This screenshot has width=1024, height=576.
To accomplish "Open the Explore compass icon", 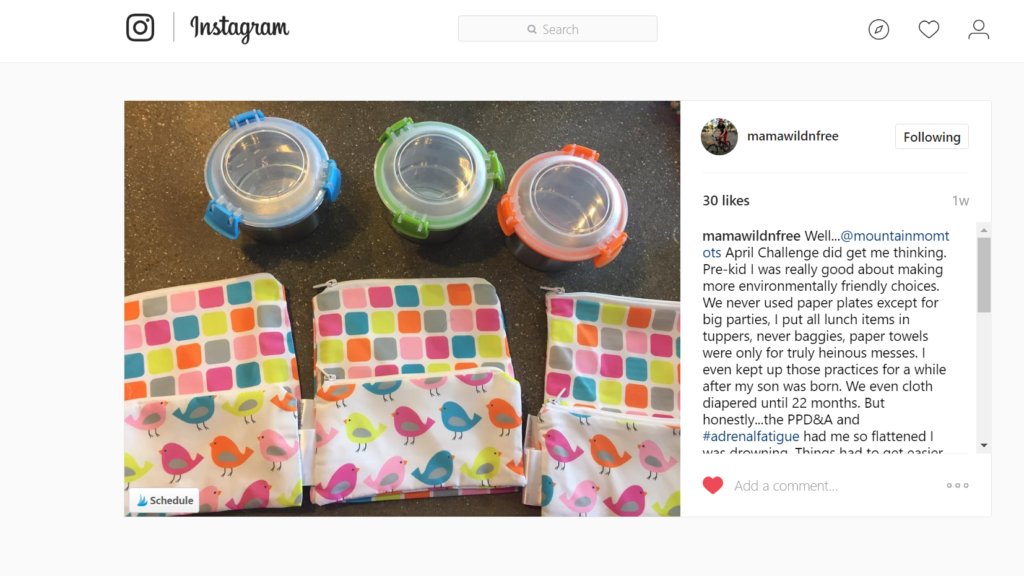I will 878,29.
